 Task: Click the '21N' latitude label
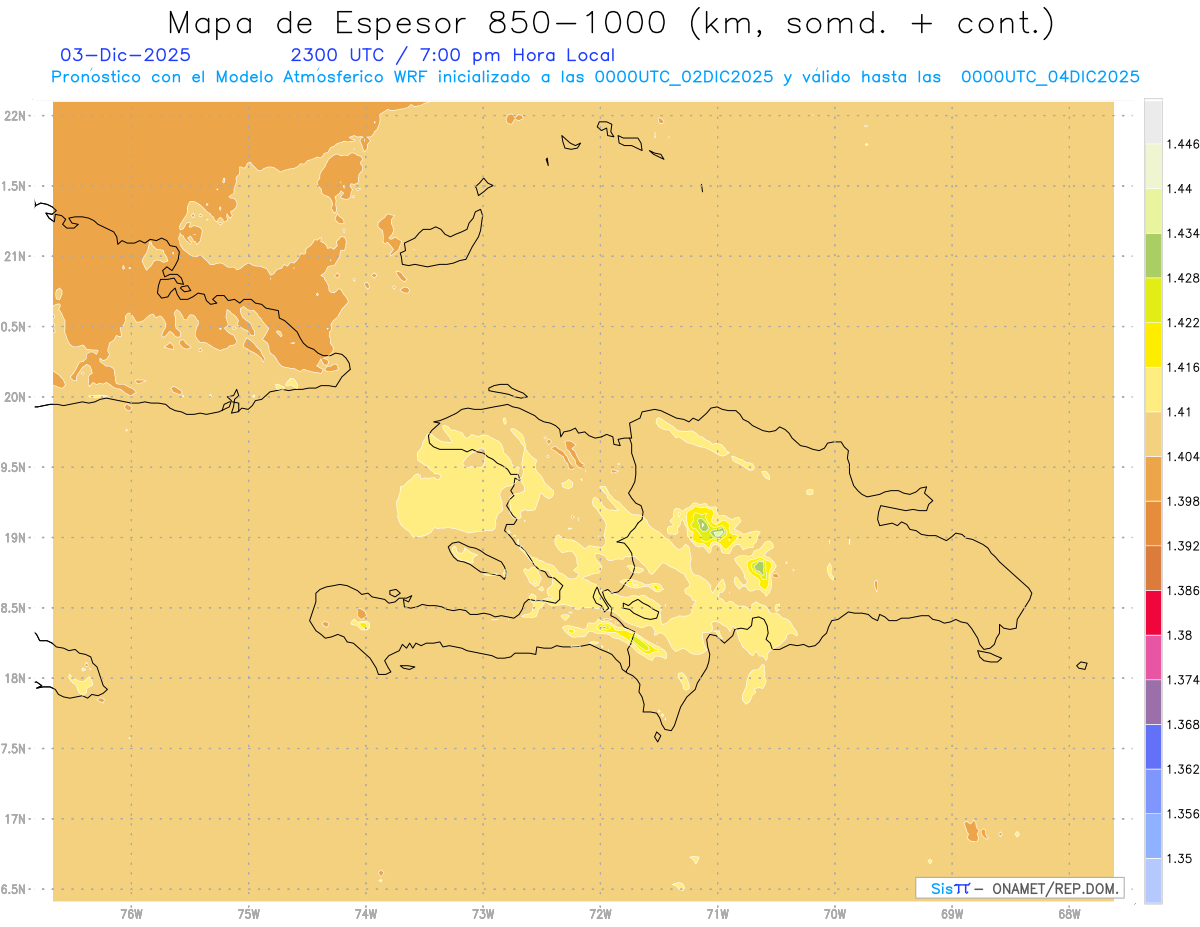pyautogui.click(x=15, y=257)
